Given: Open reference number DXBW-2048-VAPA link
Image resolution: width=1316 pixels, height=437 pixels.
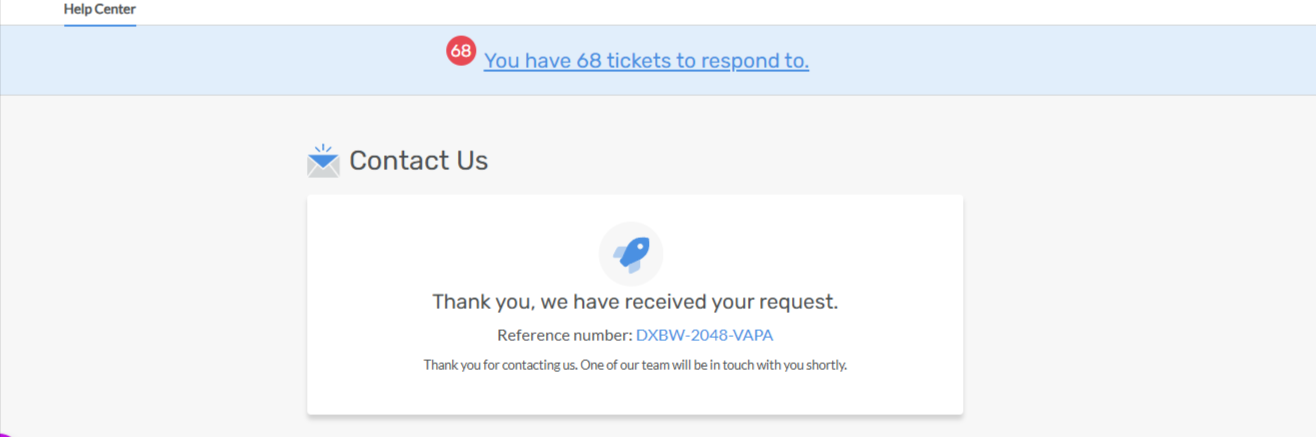Looking at the screenshot, I should 704,335.
